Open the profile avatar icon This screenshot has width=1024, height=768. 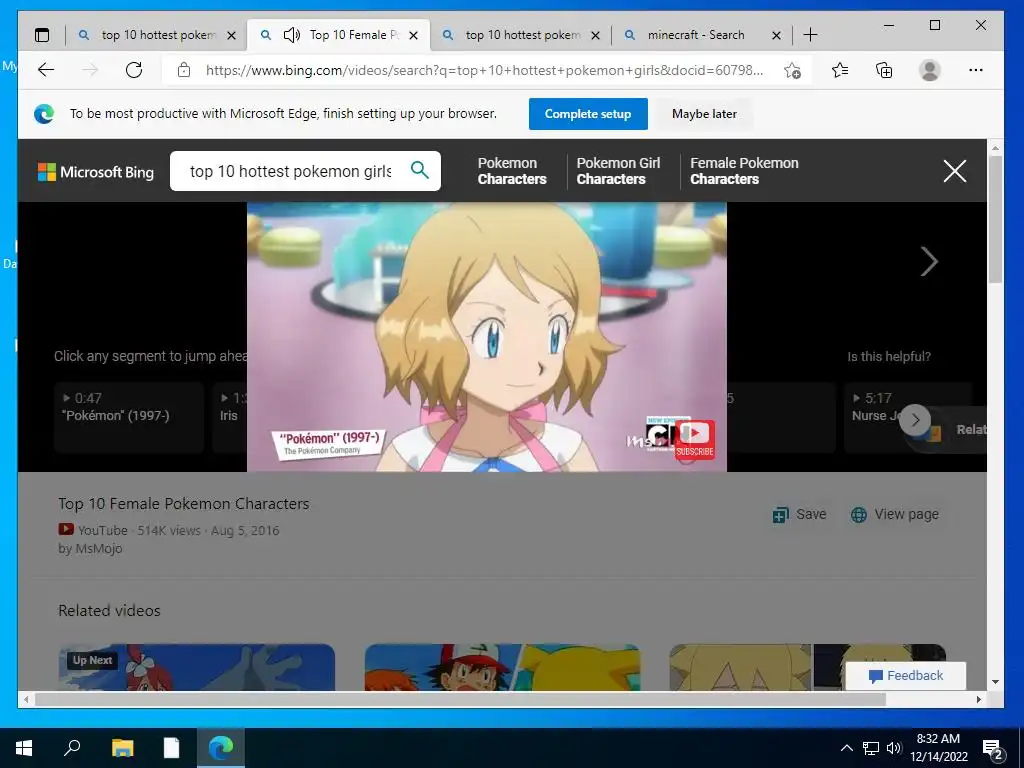click(929, 70)
